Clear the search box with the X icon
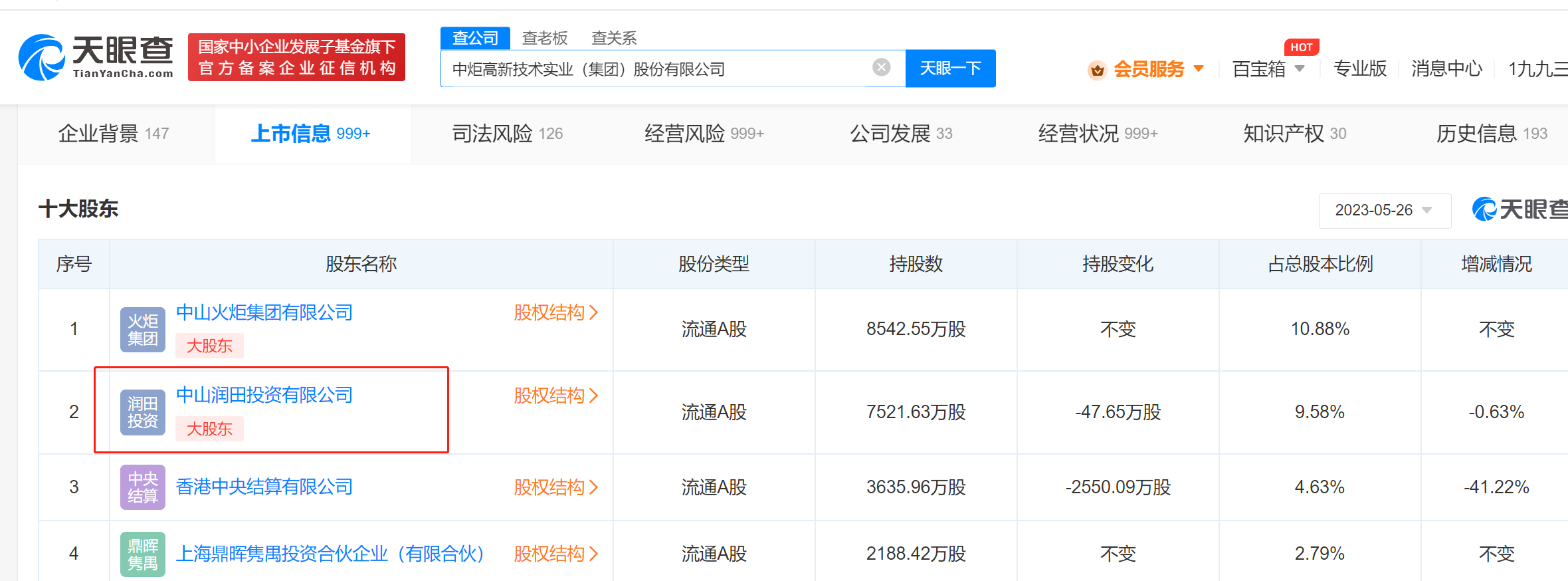Image resolution: width=1568 pixels, height=581 pixels. tap(881, 67)
